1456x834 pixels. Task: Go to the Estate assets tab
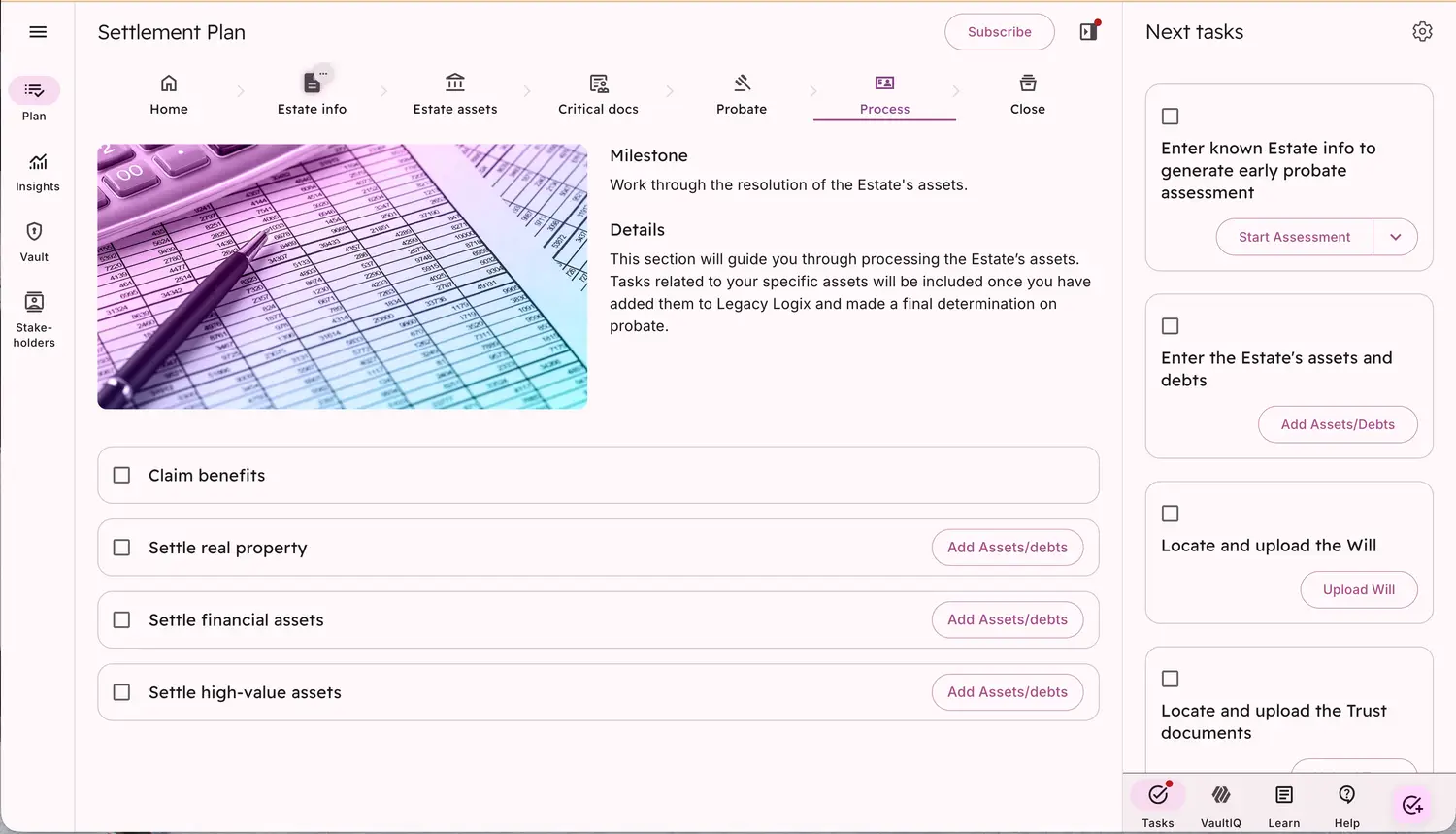click(455, 94)
